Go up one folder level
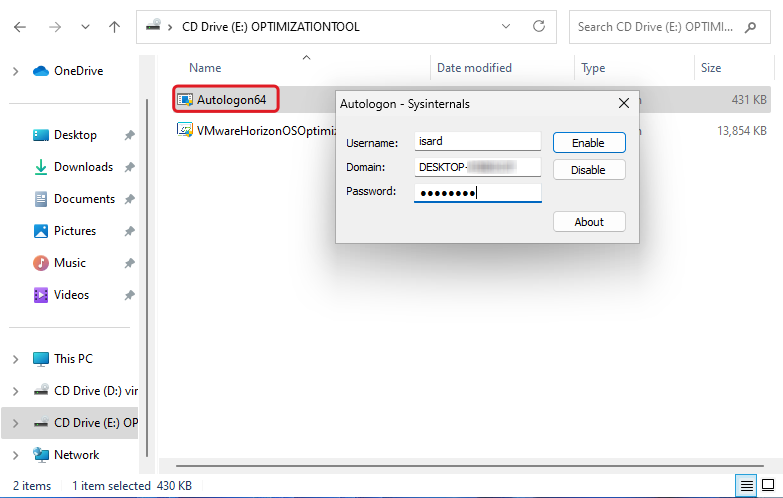 click(x=114, y=27)
